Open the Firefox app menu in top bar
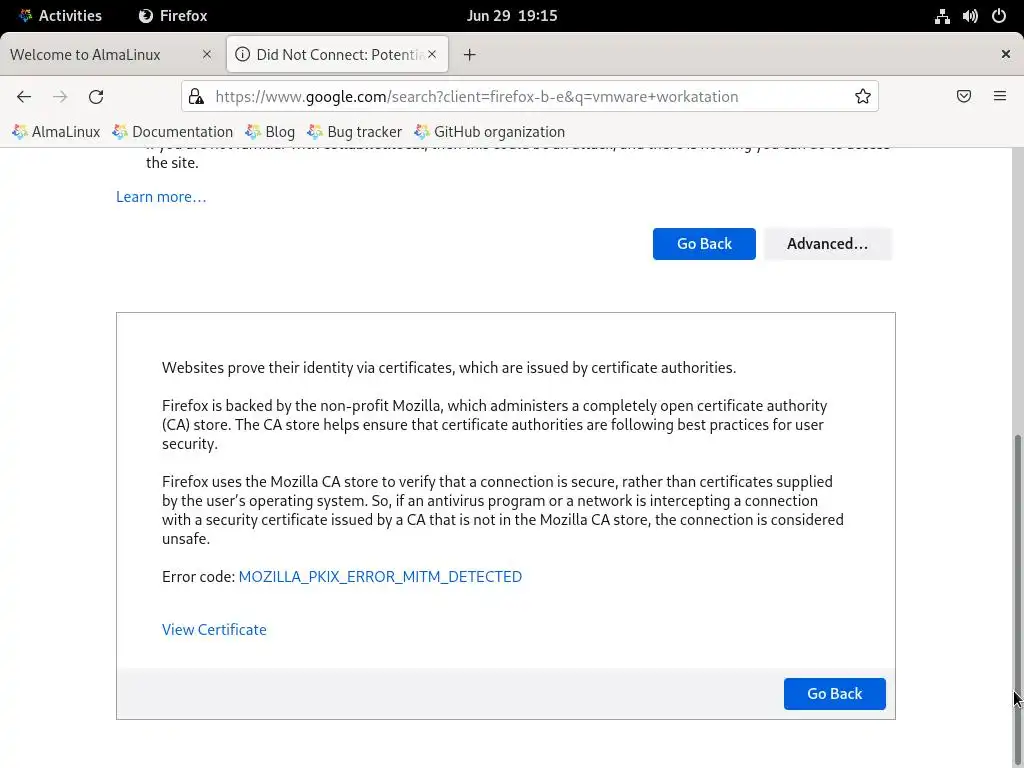1024x768 pixels. pyautogui.click(x=173, y=16)
